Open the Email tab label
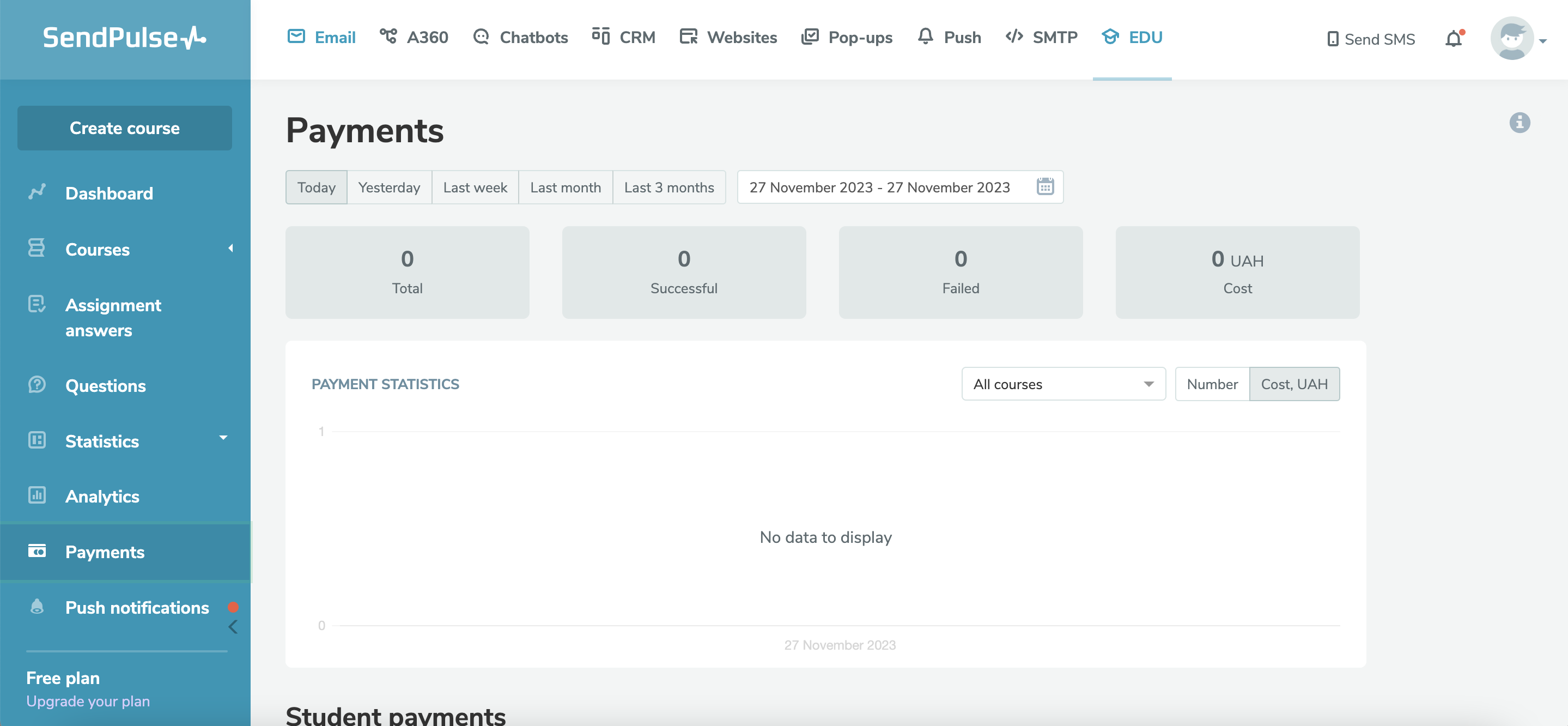1568x726 pixels. (335, 37)
